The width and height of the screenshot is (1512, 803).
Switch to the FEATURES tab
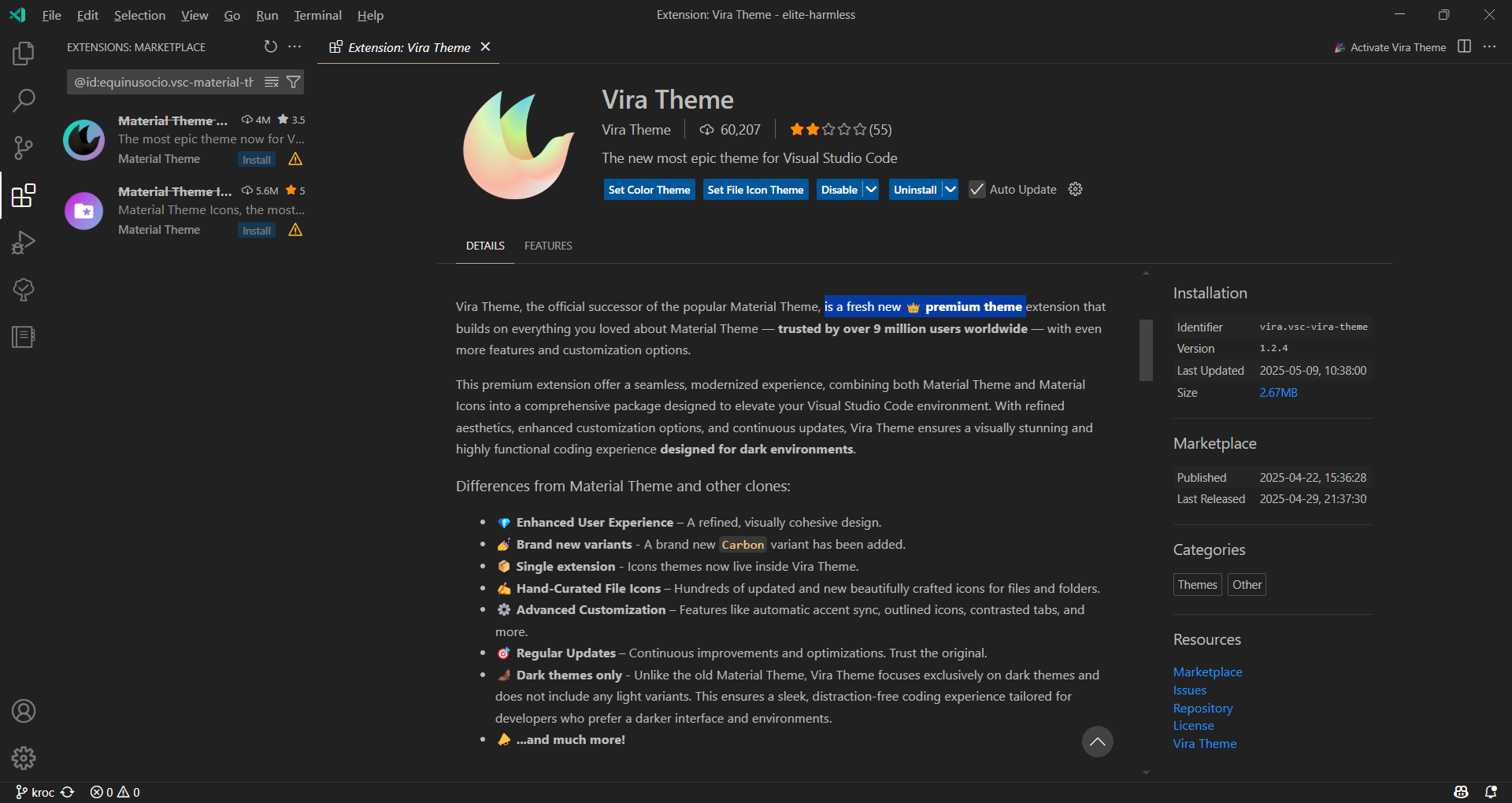(x=548, y=246)
